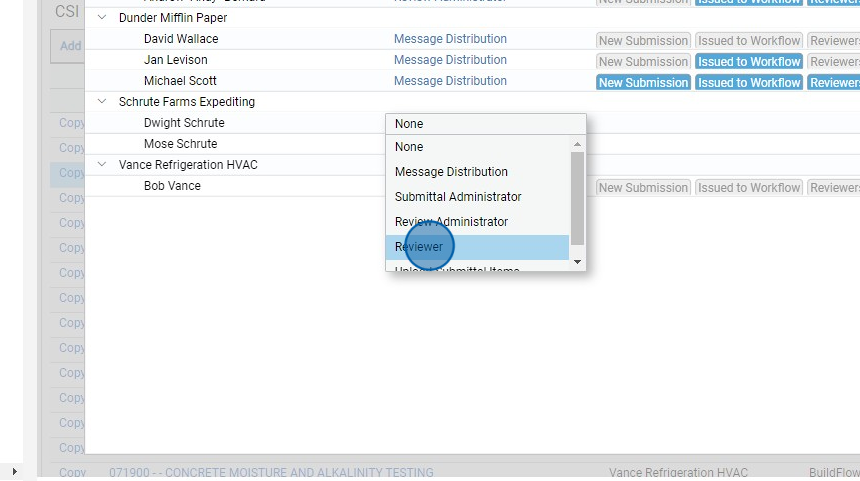Choose Review Administrator from the role list

pyautogui.click(x=477, y=222)
